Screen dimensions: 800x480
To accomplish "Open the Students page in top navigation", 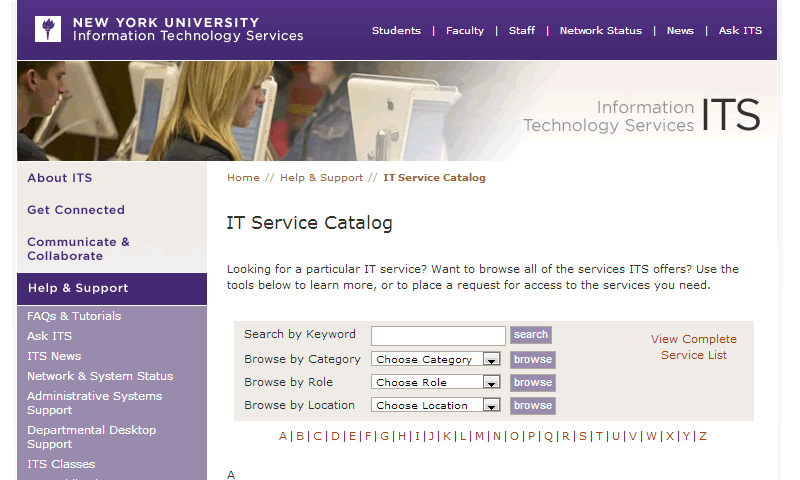I will pos(396,31).
